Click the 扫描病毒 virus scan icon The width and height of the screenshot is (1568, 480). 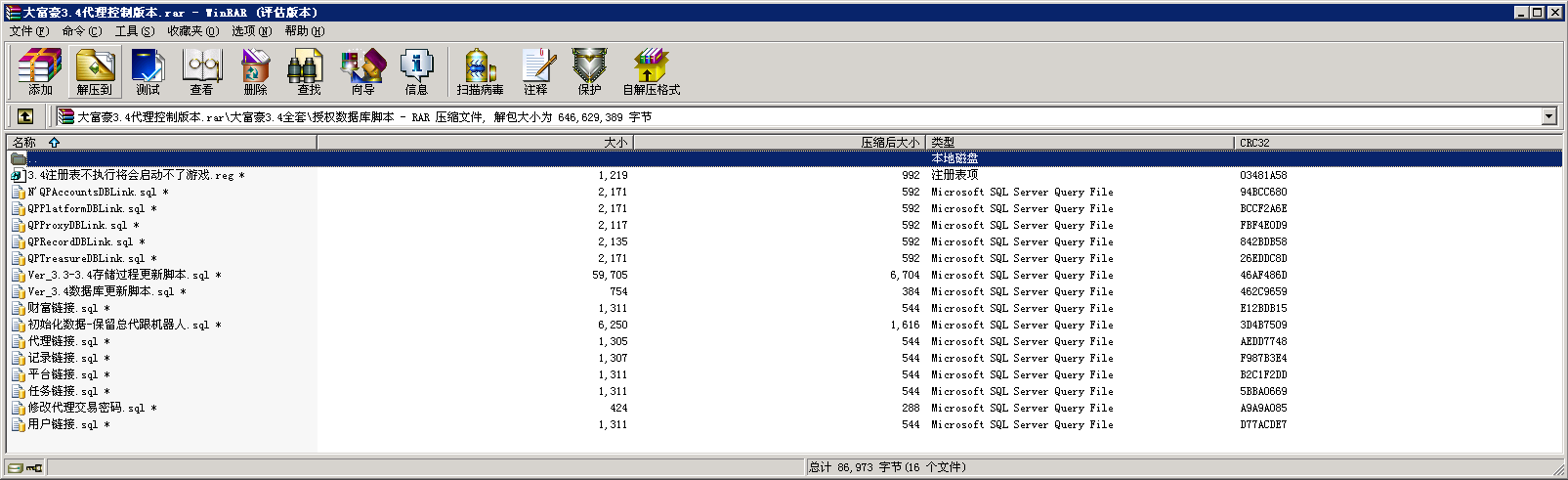tap(480, 72)
